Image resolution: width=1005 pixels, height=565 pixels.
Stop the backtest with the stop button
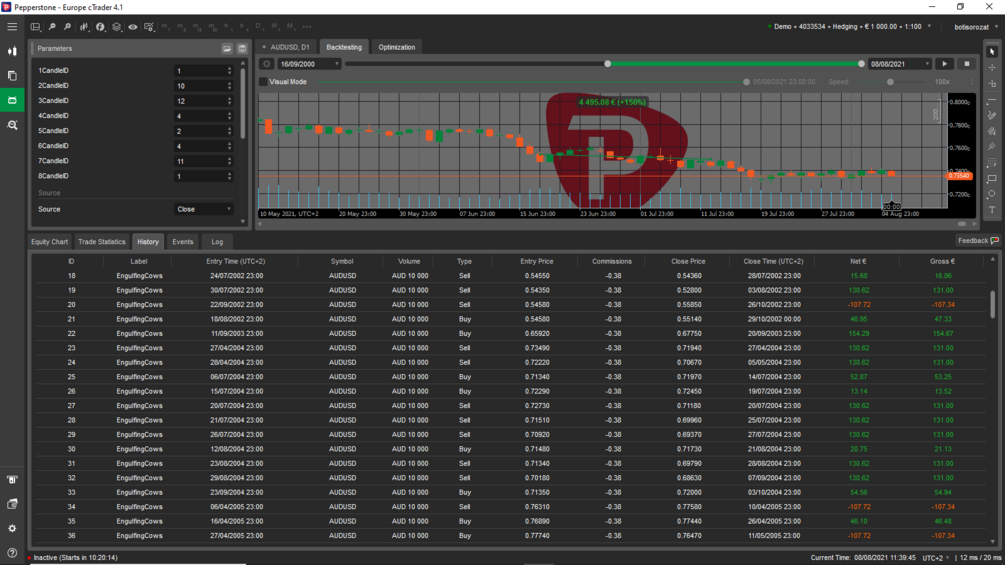click(967, 64)
